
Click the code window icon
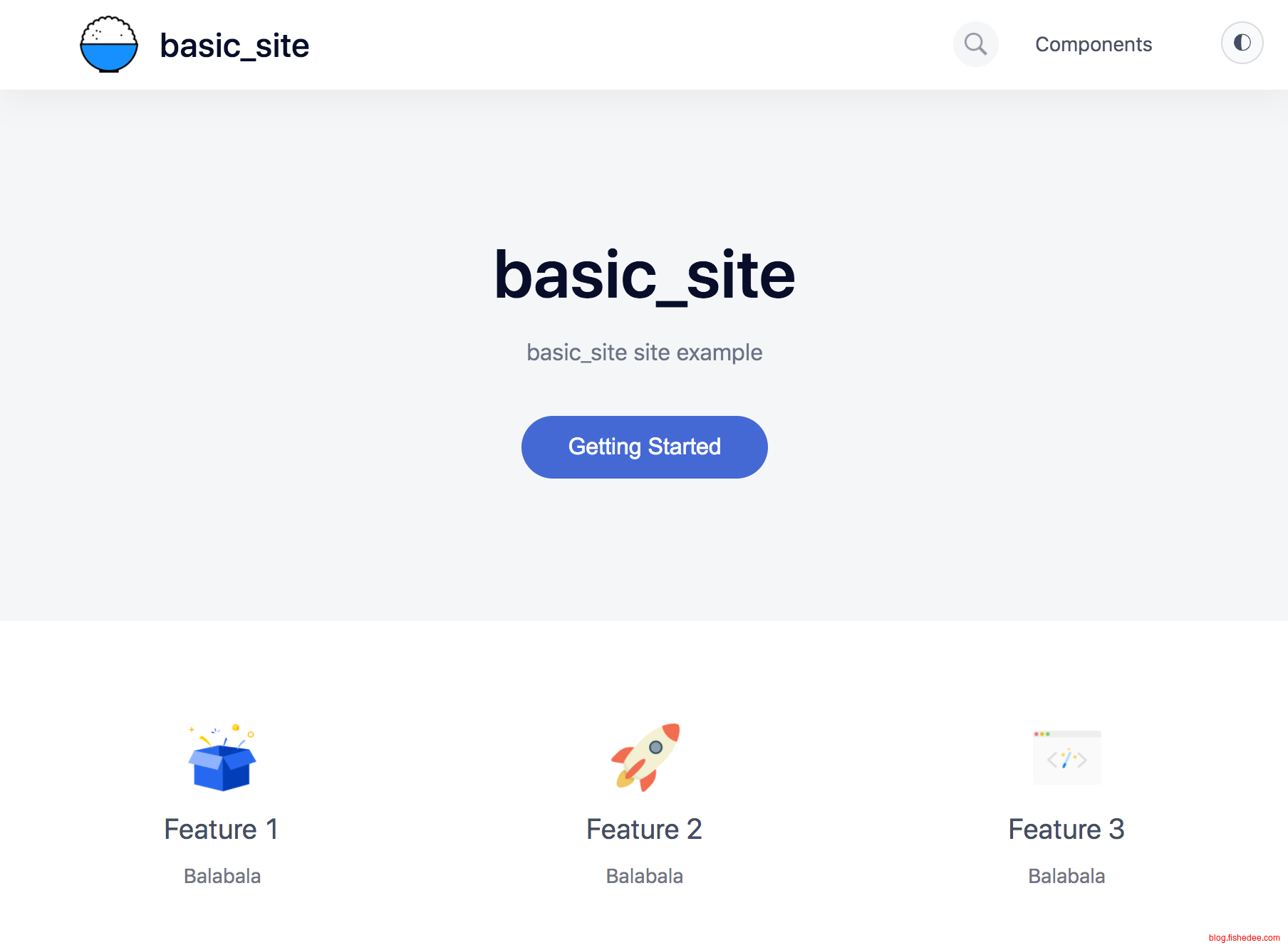1066,758
